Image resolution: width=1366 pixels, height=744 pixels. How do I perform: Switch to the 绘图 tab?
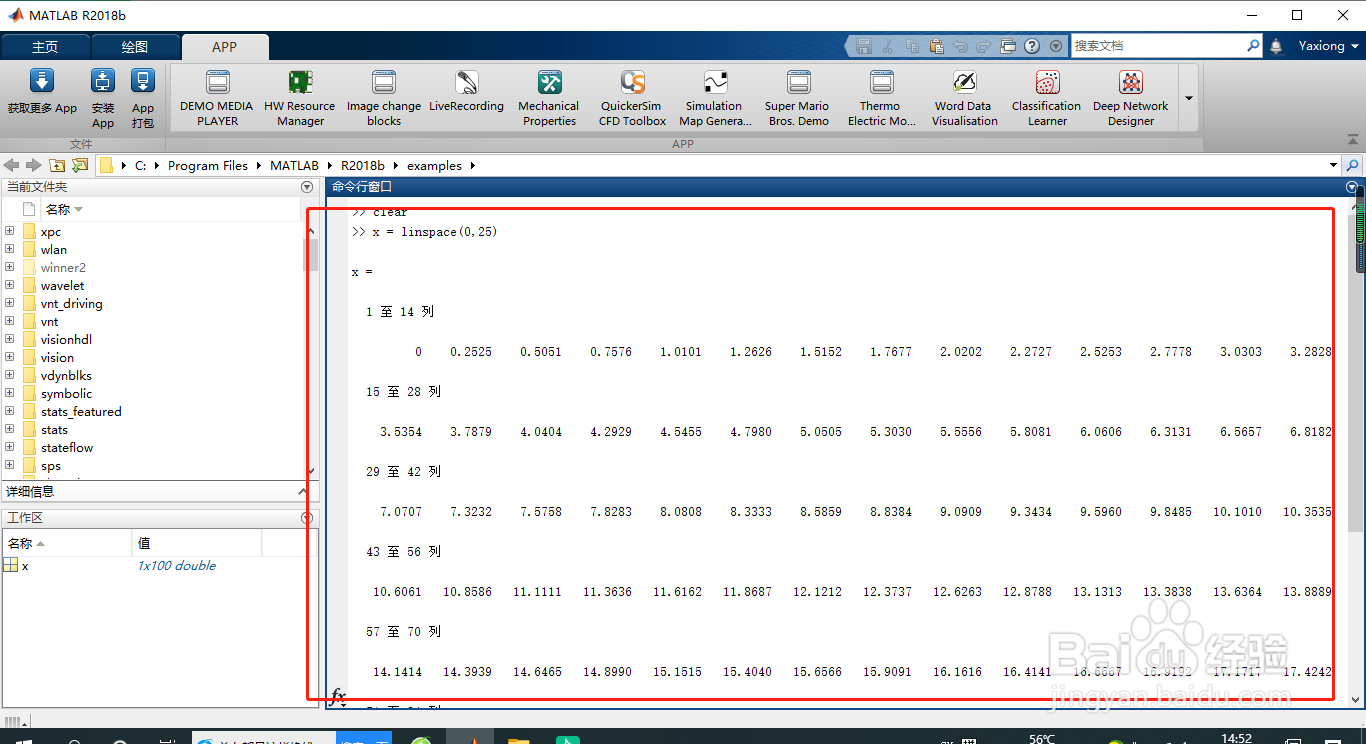pyautogui.click(x=135, y=47)
